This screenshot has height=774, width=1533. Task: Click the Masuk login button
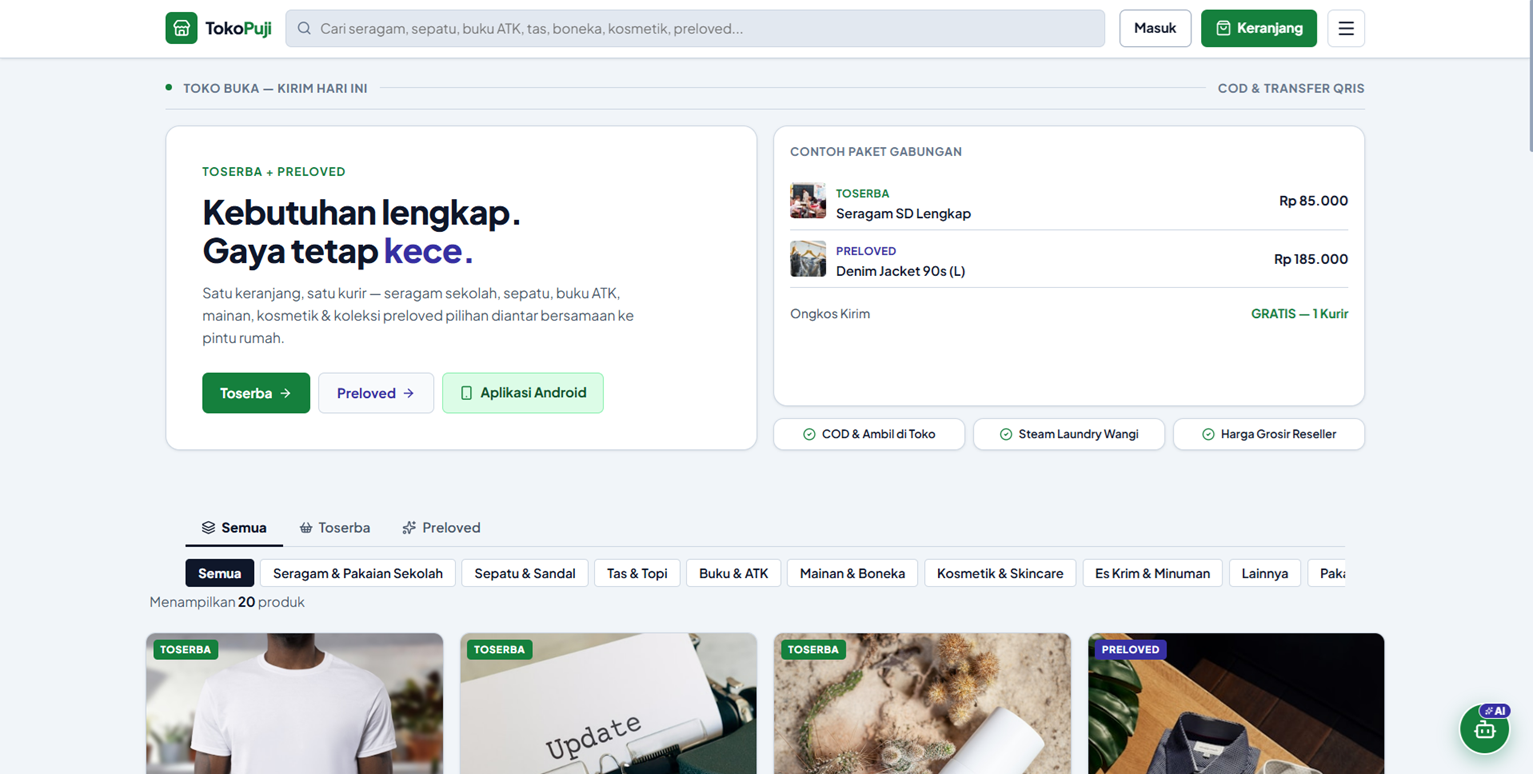[1155, 28]
